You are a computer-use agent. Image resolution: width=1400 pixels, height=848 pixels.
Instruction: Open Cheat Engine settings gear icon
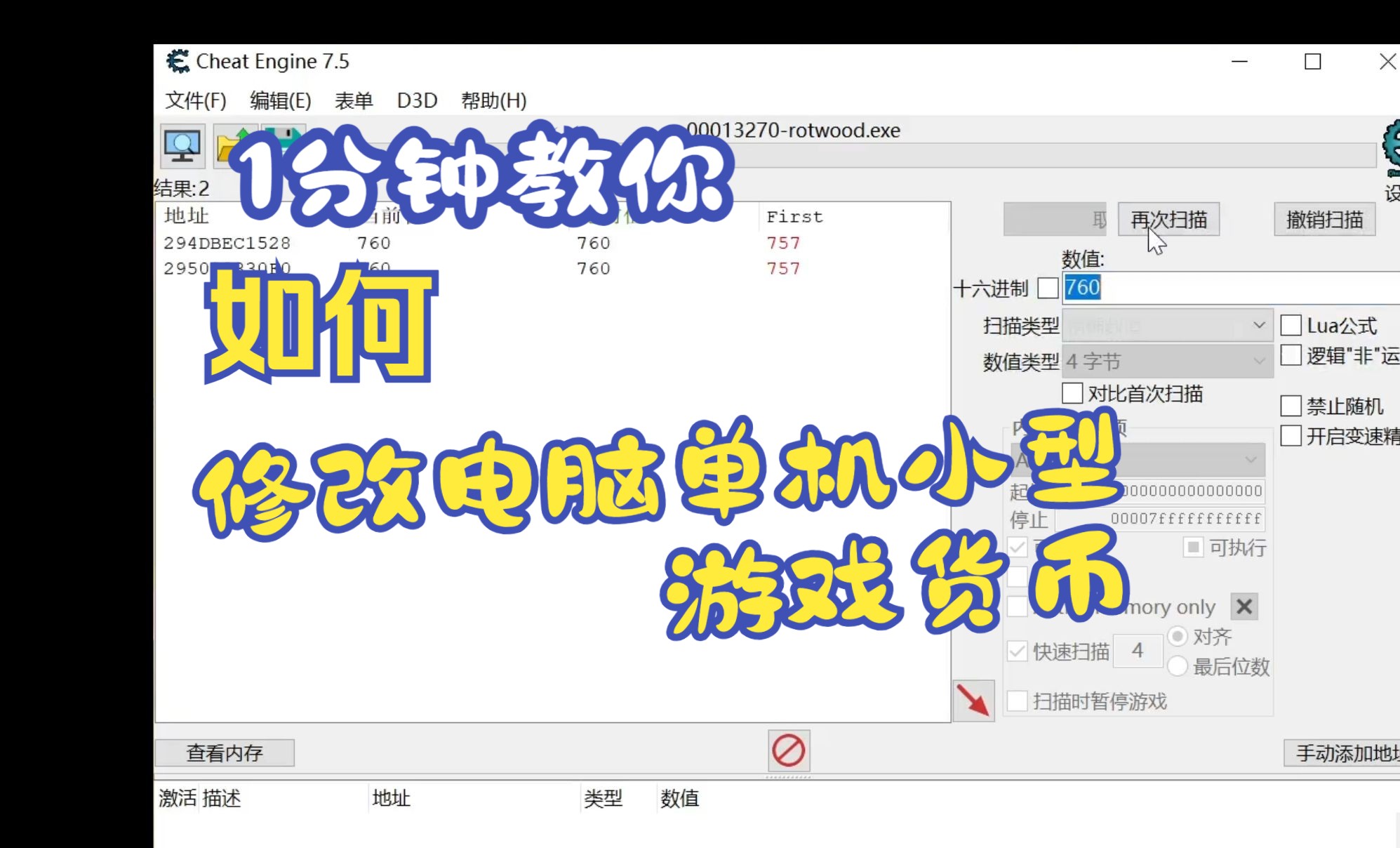1392,147
